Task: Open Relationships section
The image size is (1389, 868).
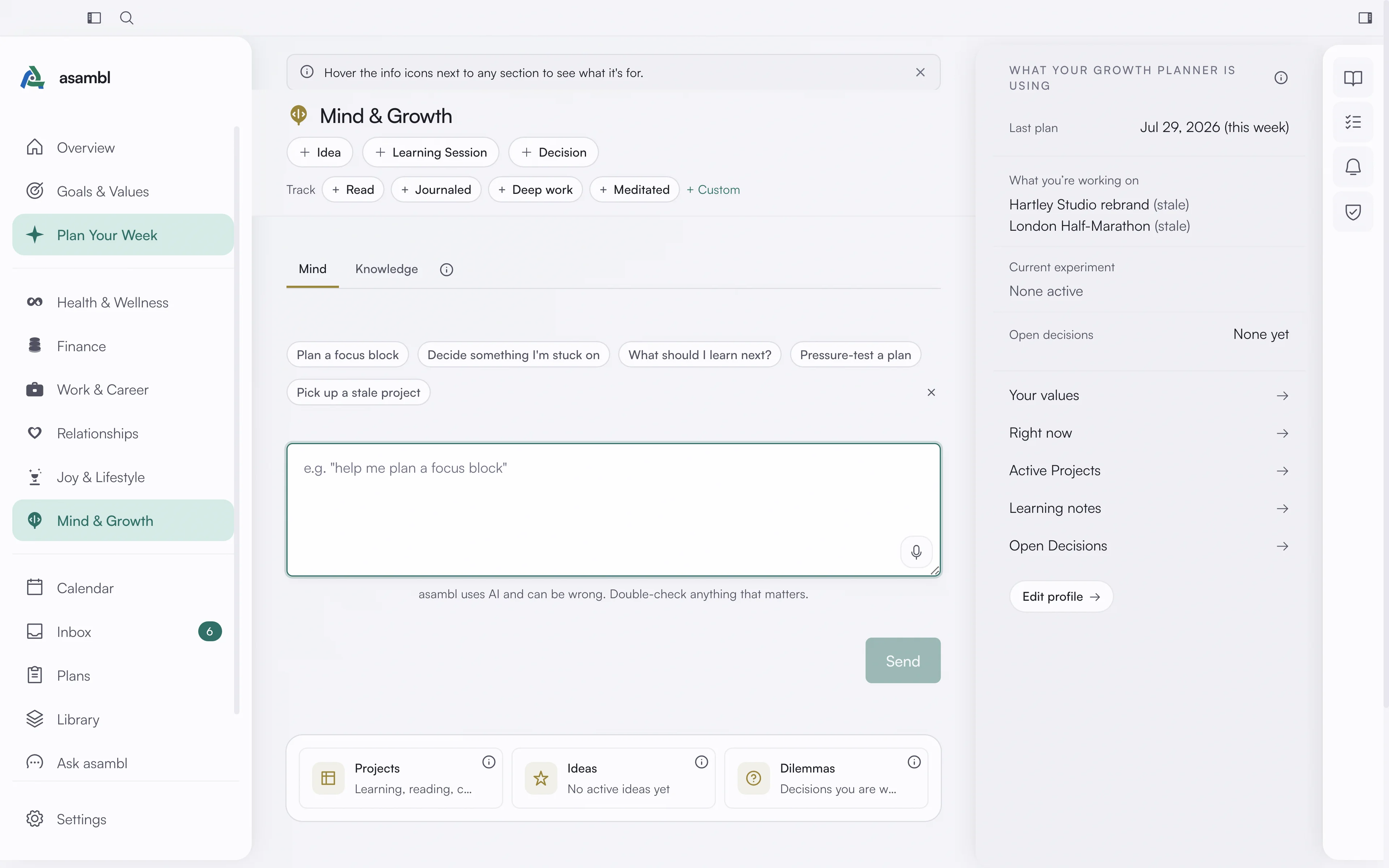Action: pos(123,433)
